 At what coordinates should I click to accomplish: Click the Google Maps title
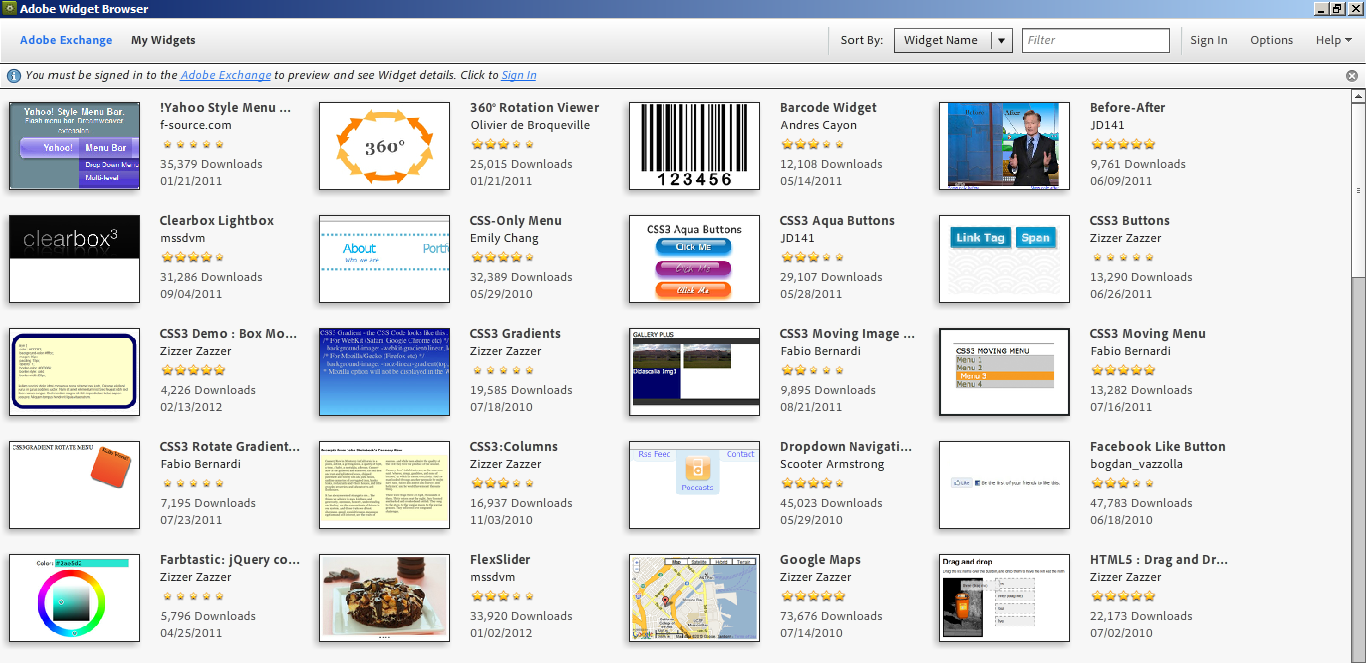[x=820, y=560]
